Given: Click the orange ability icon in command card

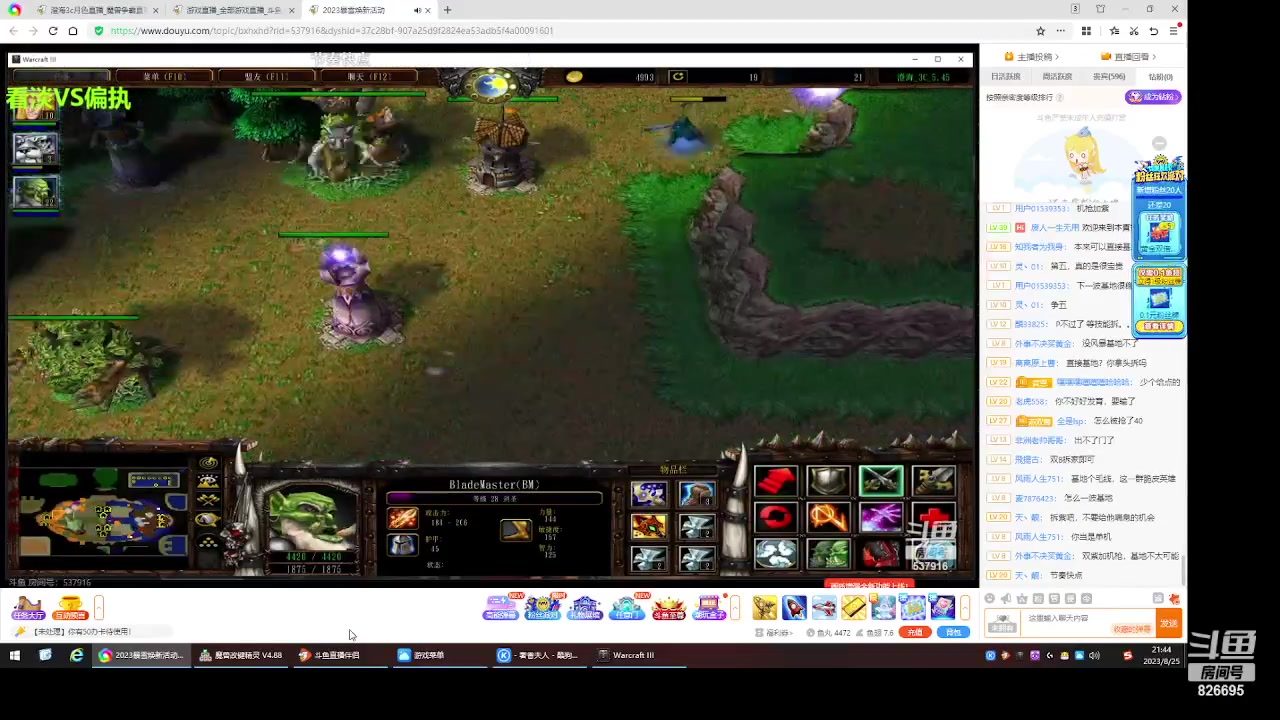Looking at the screenshot, I should (828, 518).
